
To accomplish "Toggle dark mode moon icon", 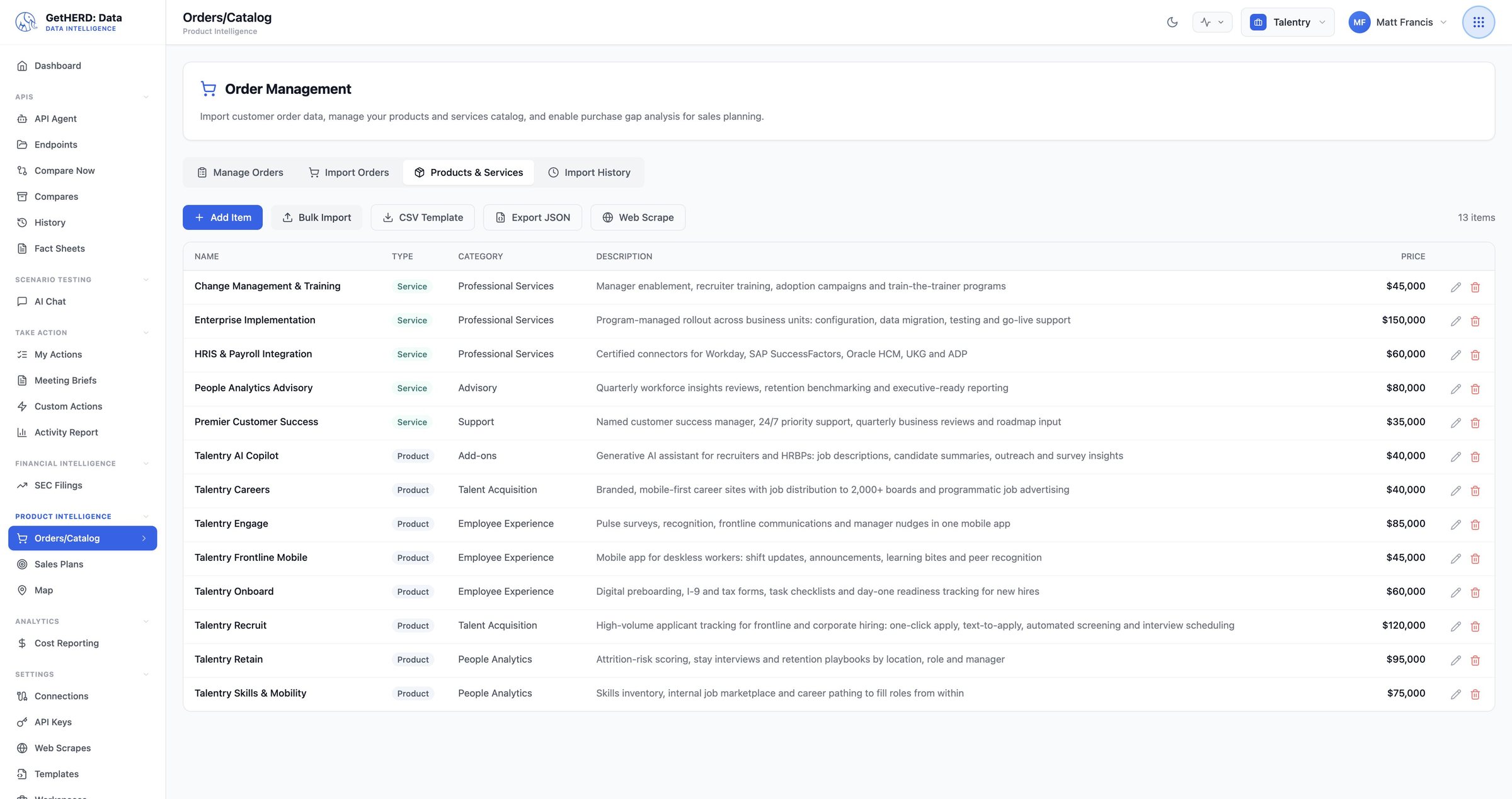I will tap(1172, 22).
